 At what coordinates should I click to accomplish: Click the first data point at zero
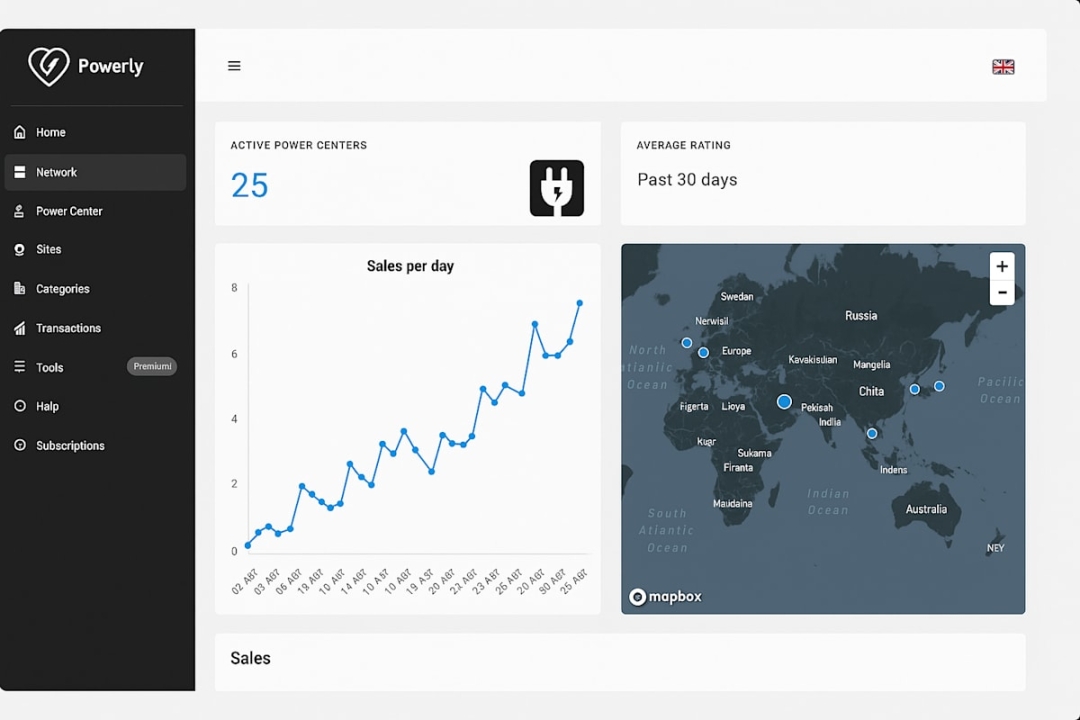coord(248,545)
